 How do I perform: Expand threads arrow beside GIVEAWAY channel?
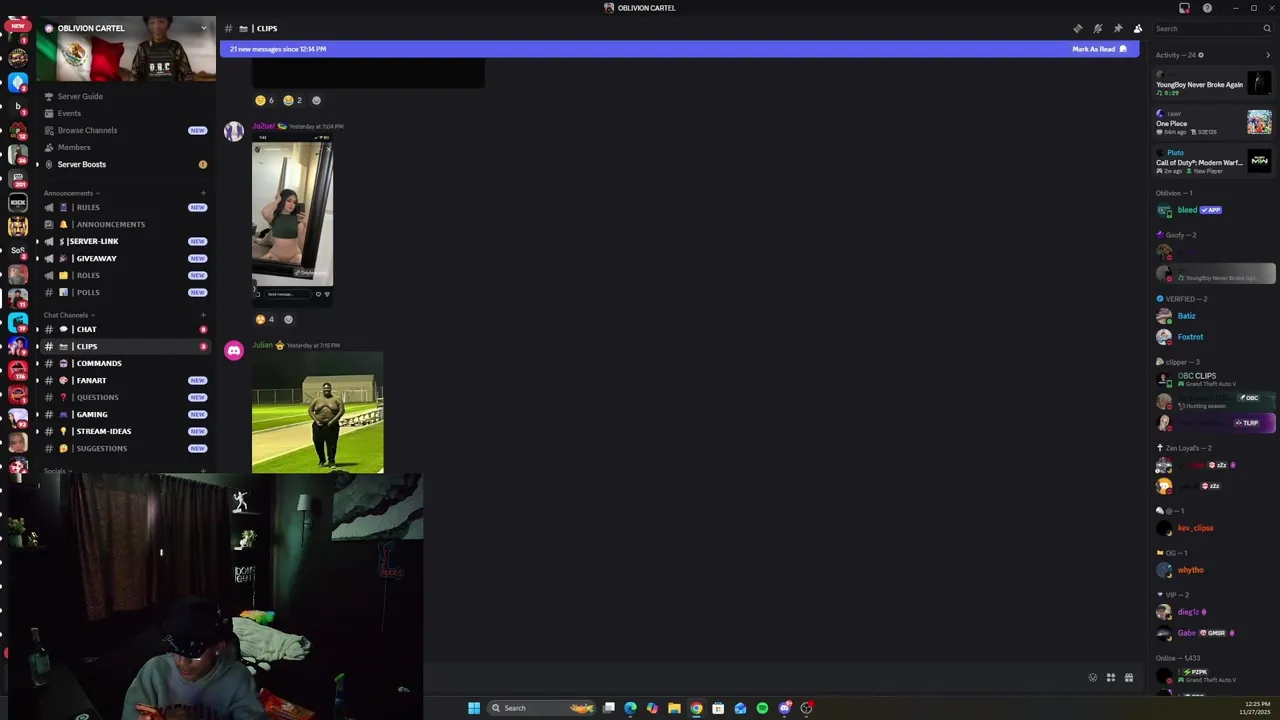(x=37, y=258)
